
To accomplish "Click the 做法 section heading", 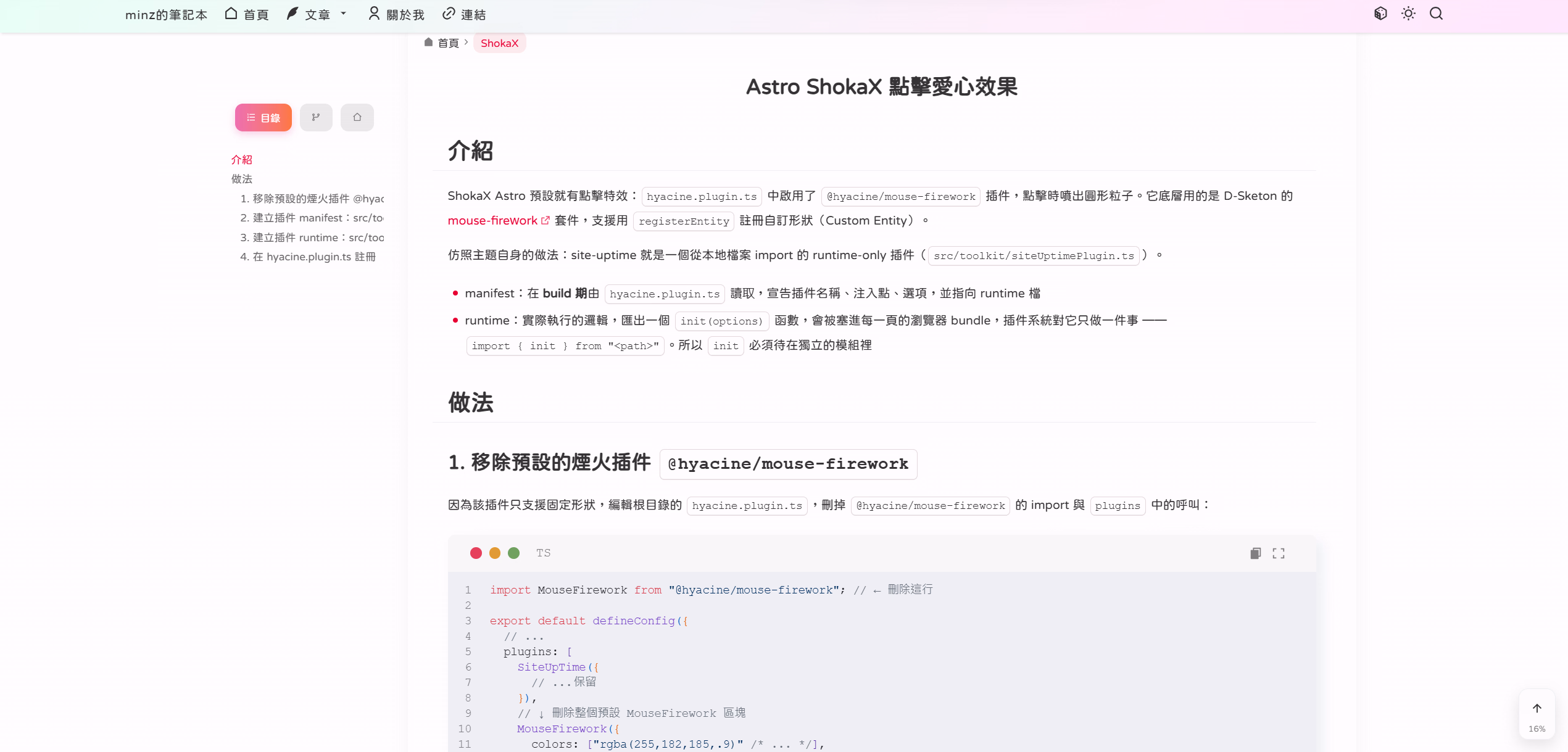I will pos(470,402).
